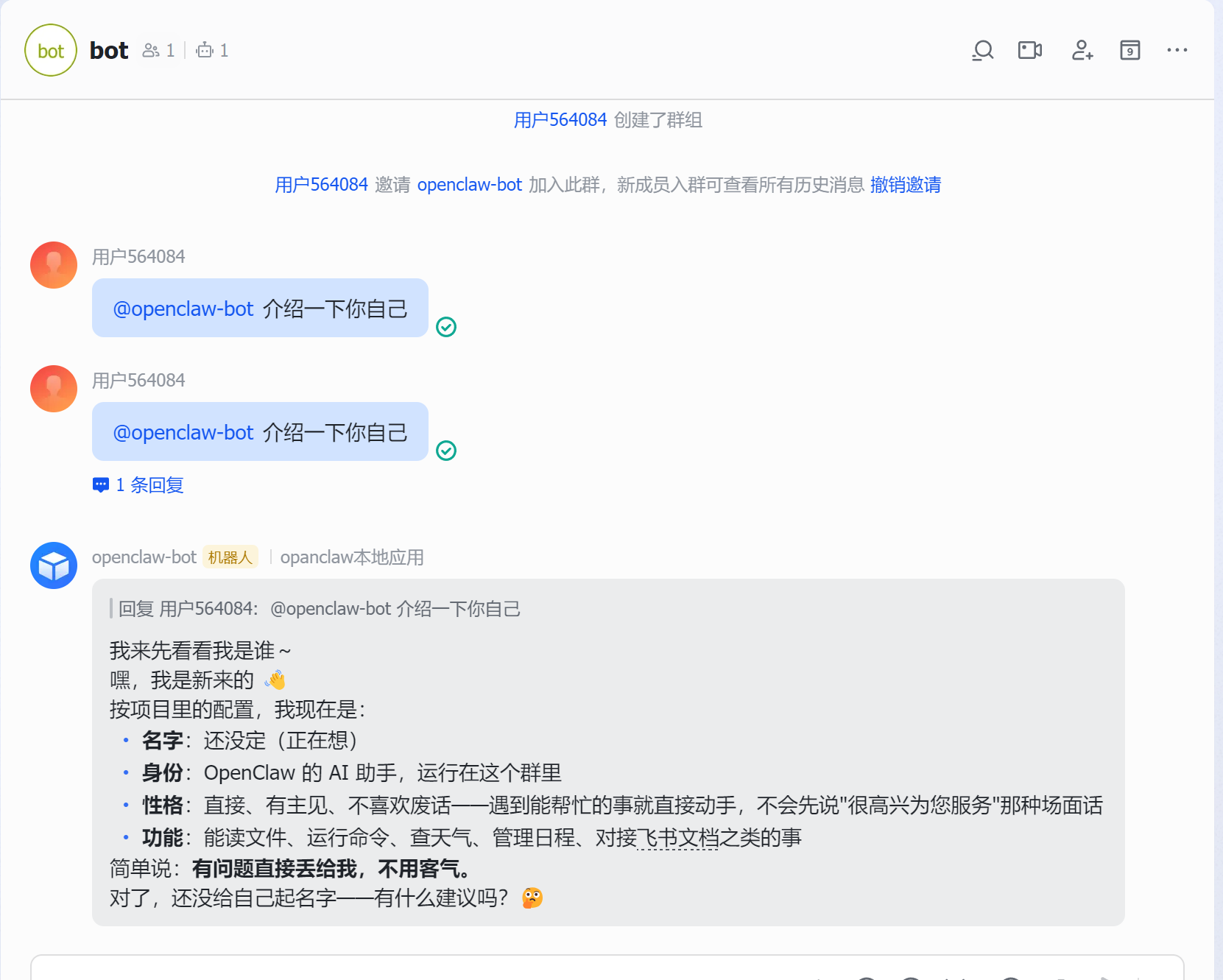Open the 1 条回复 thread link
The height and width of the screenshot is (980, 1223).
coord(138,485)
